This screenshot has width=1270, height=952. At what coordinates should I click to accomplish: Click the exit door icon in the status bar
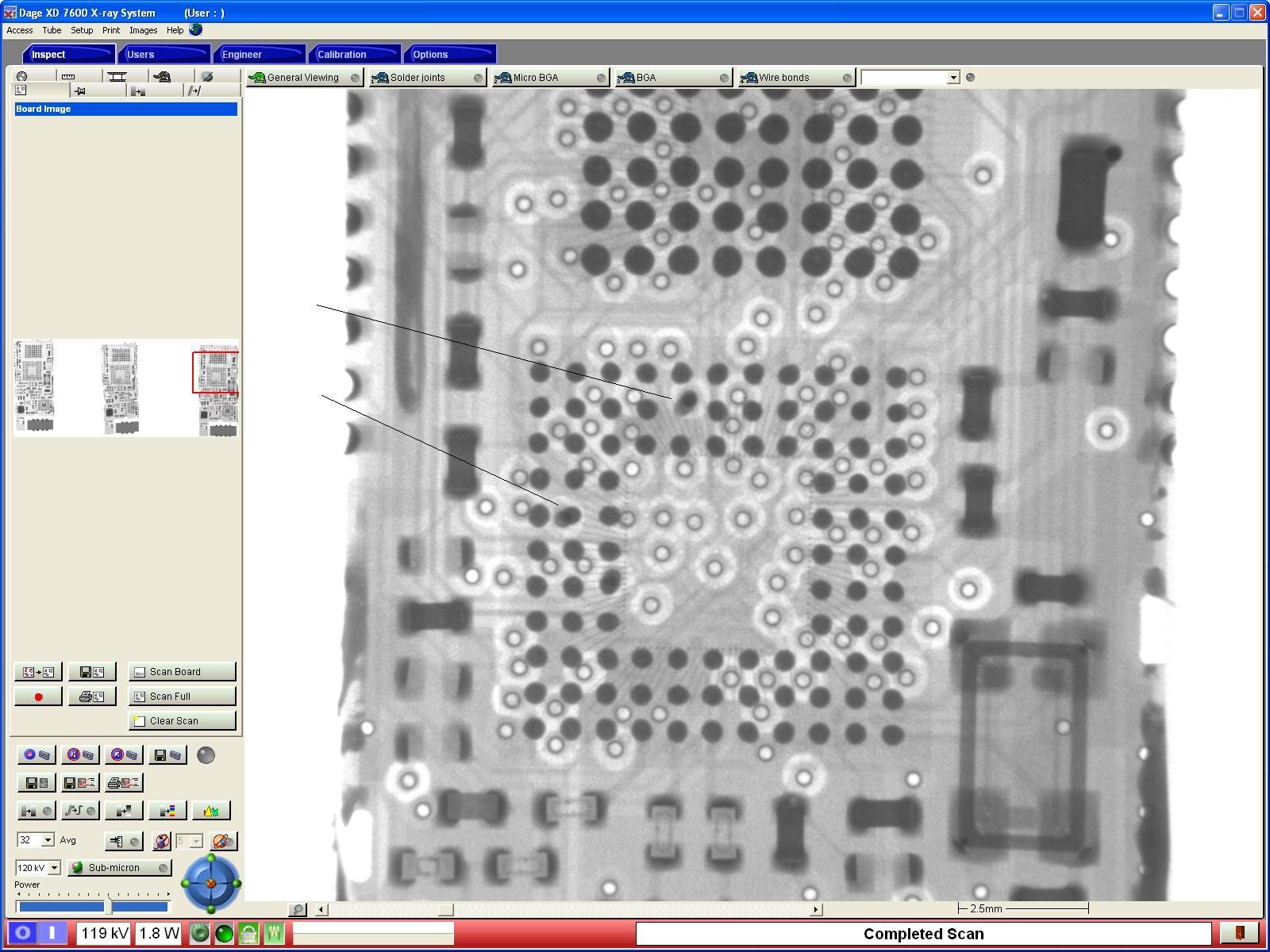(1238, 933)
